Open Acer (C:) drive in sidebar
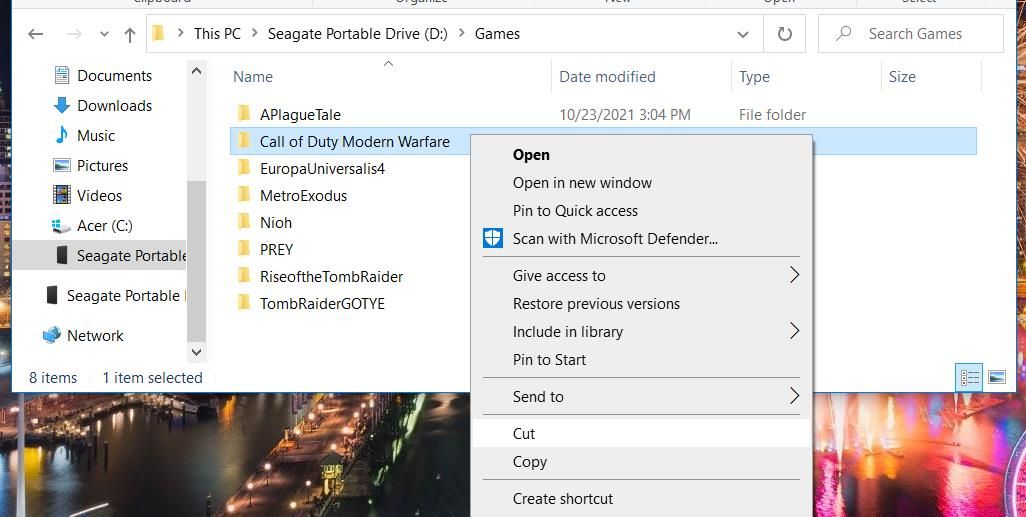The height and width of the screenshot is (517, 1026). 105,226
